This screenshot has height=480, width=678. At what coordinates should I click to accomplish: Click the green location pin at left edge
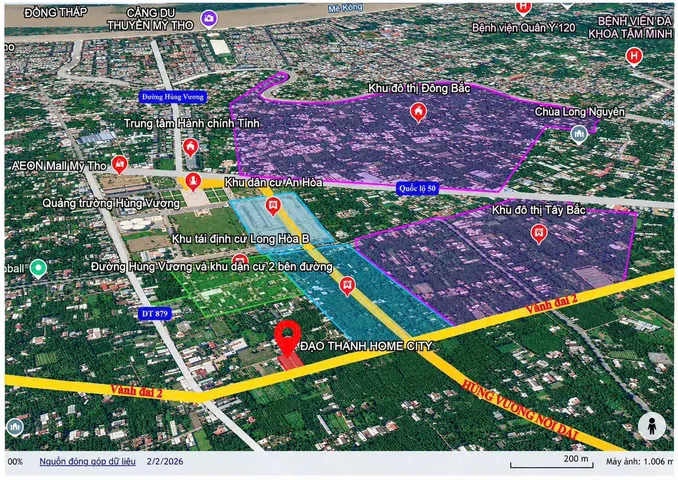point(38,269)
